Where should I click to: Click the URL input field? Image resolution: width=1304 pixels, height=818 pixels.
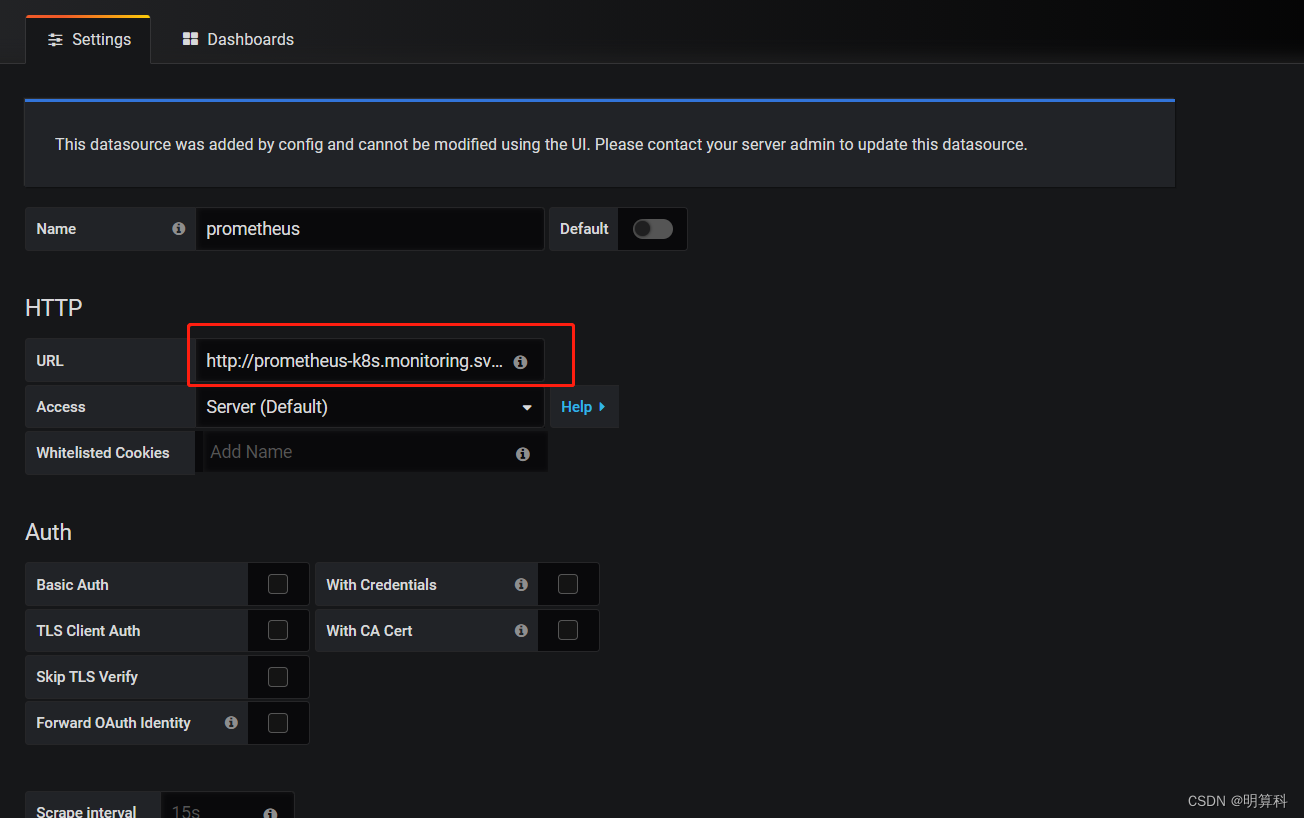click(370, 361)
